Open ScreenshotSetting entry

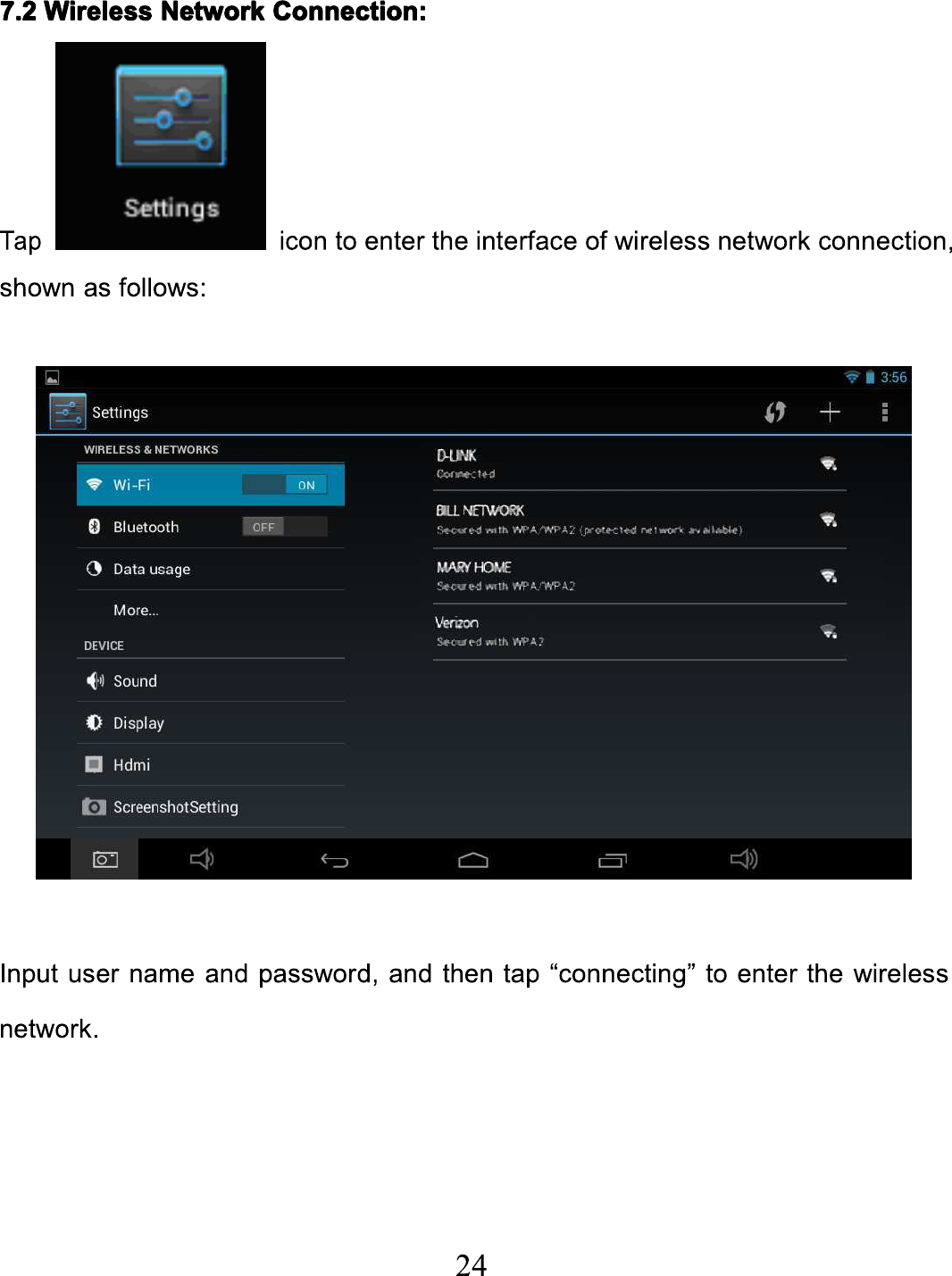211,806
